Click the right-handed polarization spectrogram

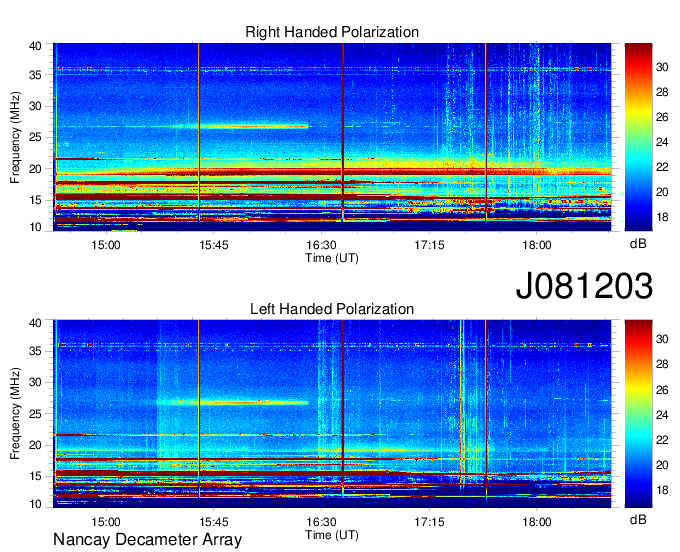tap(332, 137)
